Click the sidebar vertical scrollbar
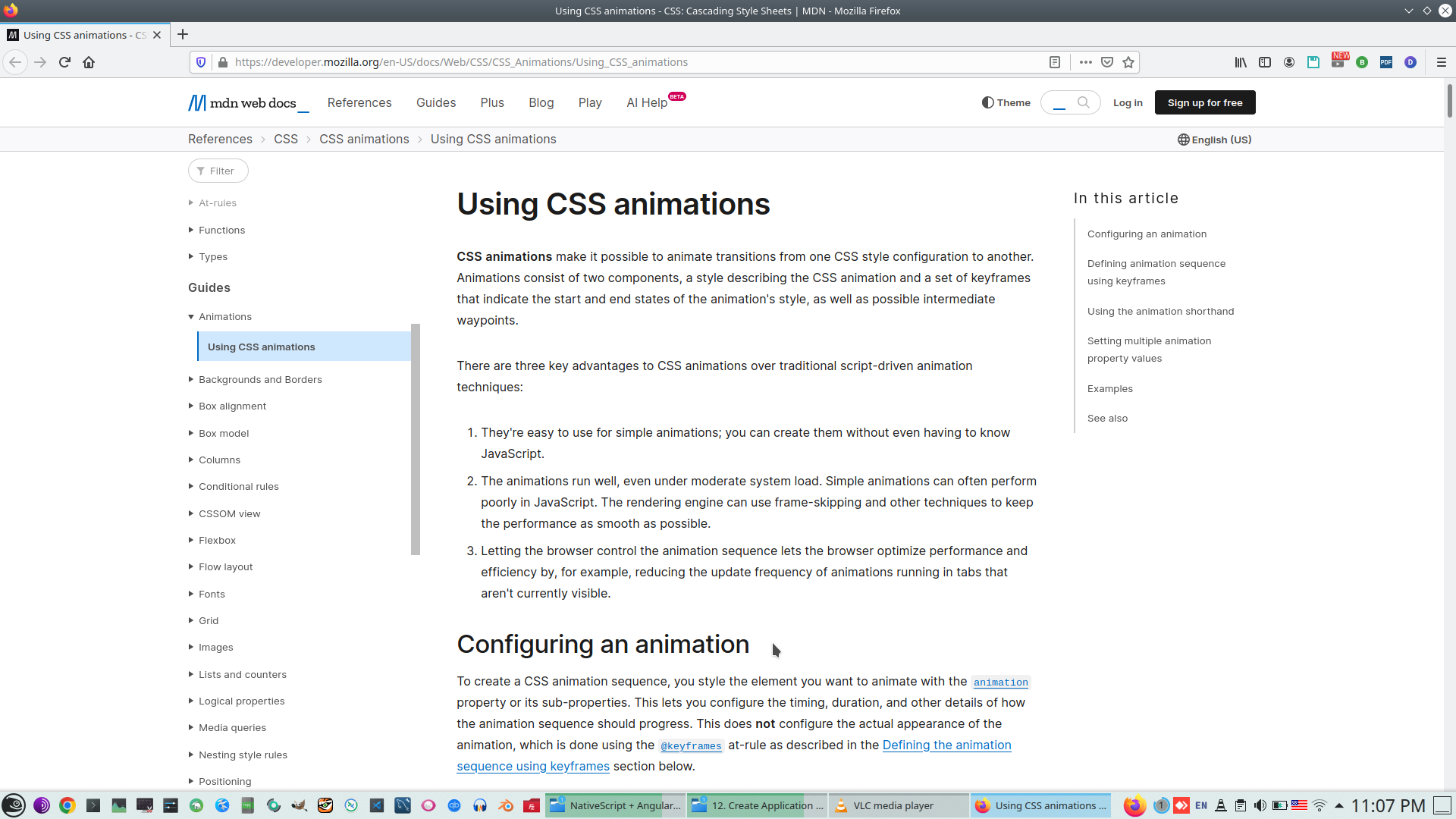 pos(415,440)
